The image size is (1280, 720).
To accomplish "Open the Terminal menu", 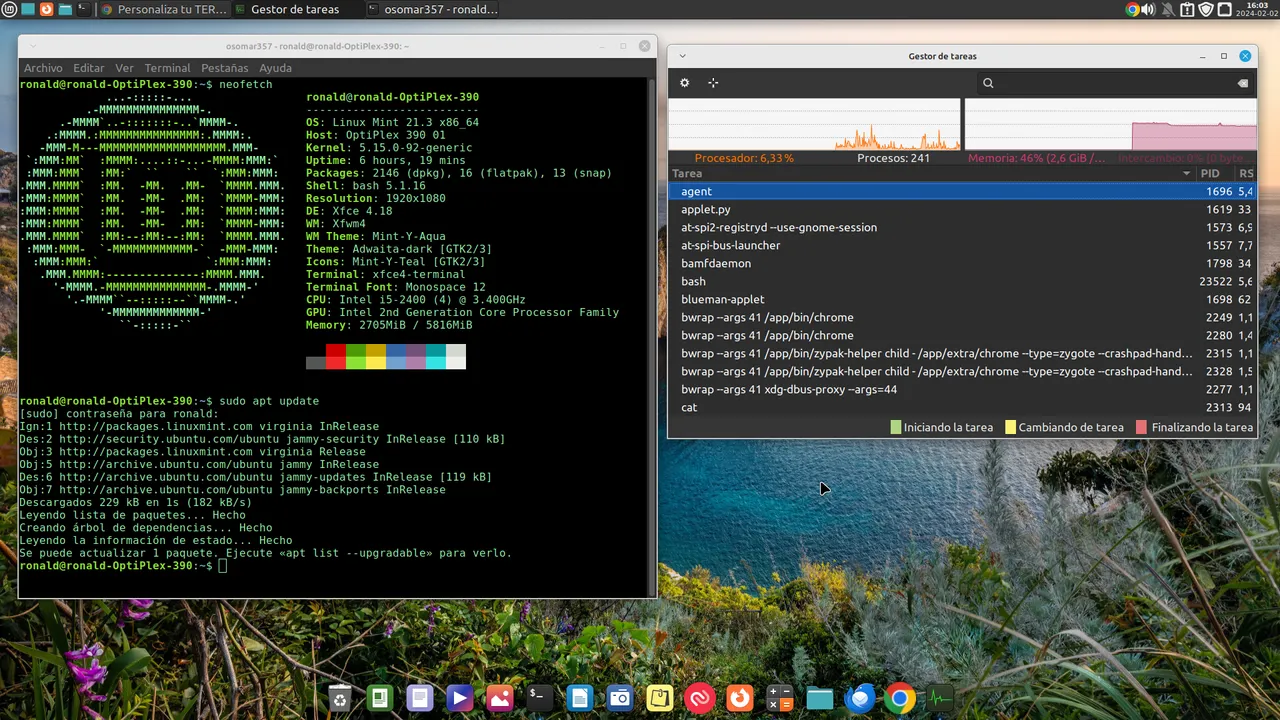I will pos(167,68).
